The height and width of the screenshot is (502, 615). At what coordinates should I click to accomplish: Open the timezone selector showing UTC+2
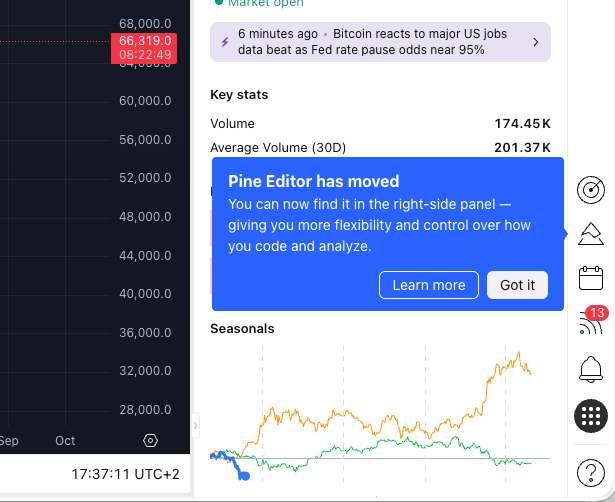click(126, 474)
